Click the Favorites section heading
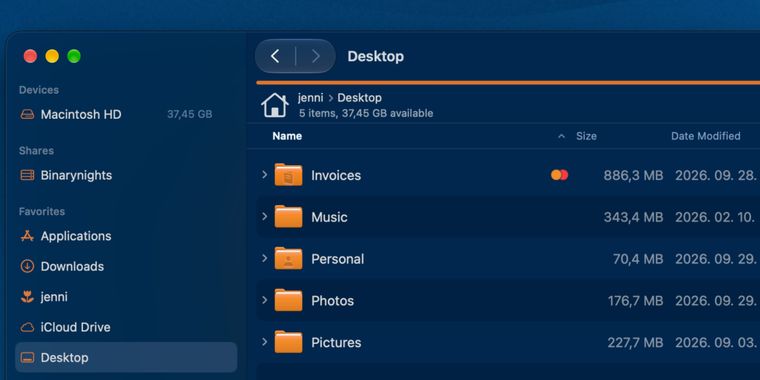This screenshot has height=380, width=760. (42, 211)
